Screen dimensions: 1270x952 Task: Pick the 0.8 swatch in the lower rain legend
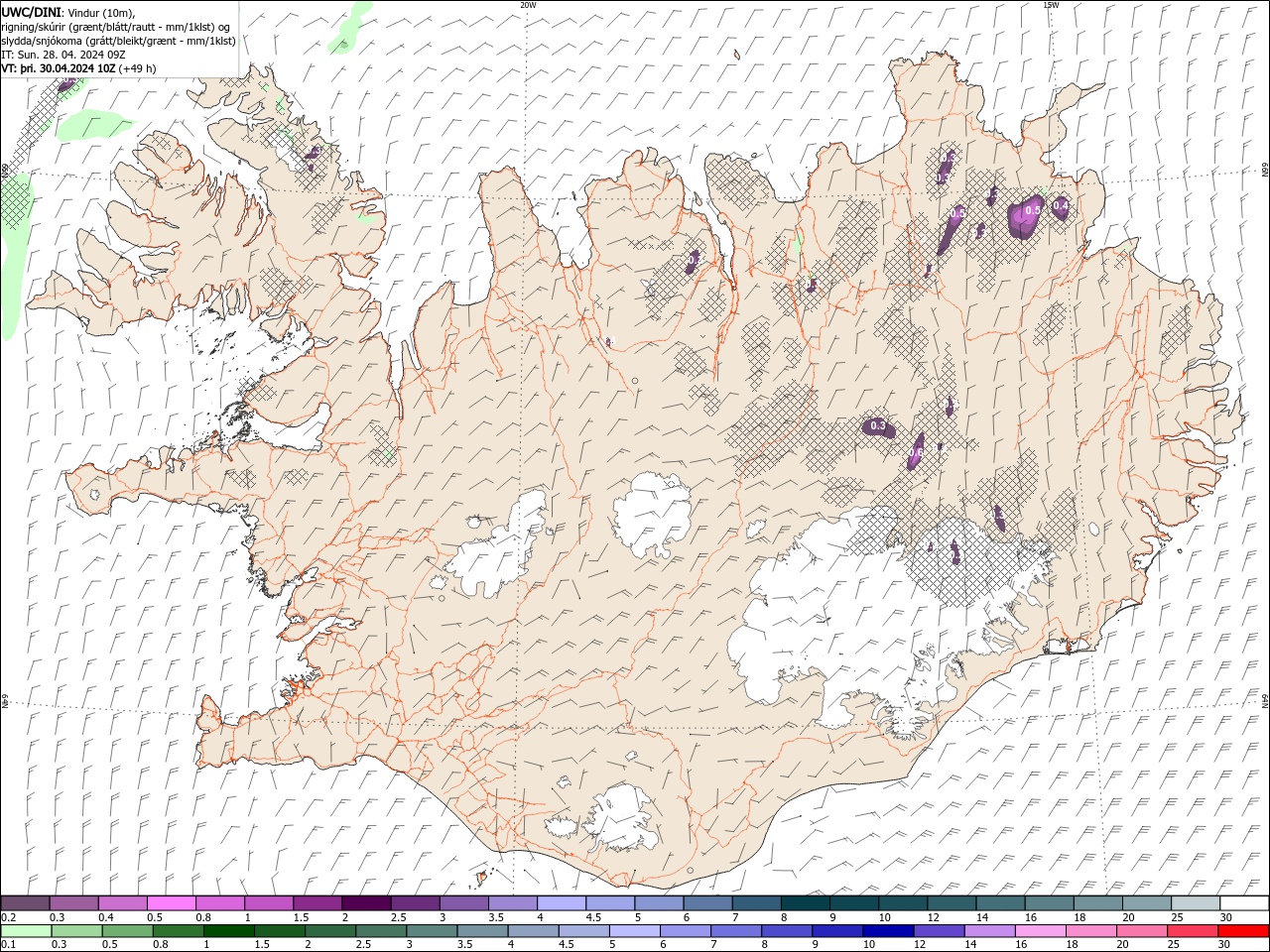tap(179, 930)
